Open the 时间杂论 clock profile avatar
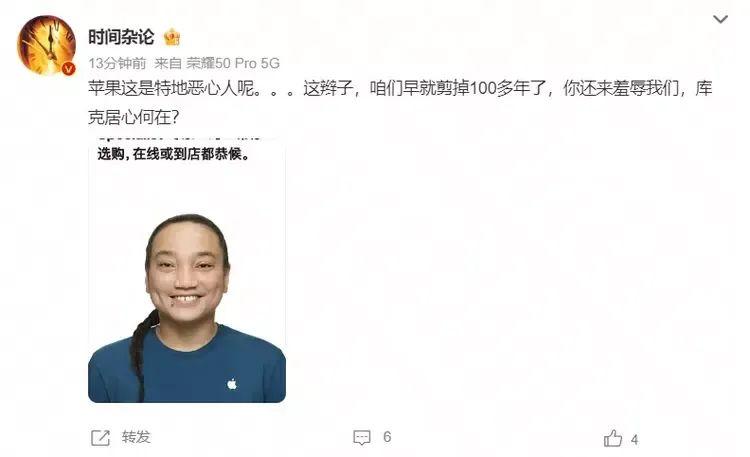The height and width of the screenshot is (457, 750). (x=47, y=45)
